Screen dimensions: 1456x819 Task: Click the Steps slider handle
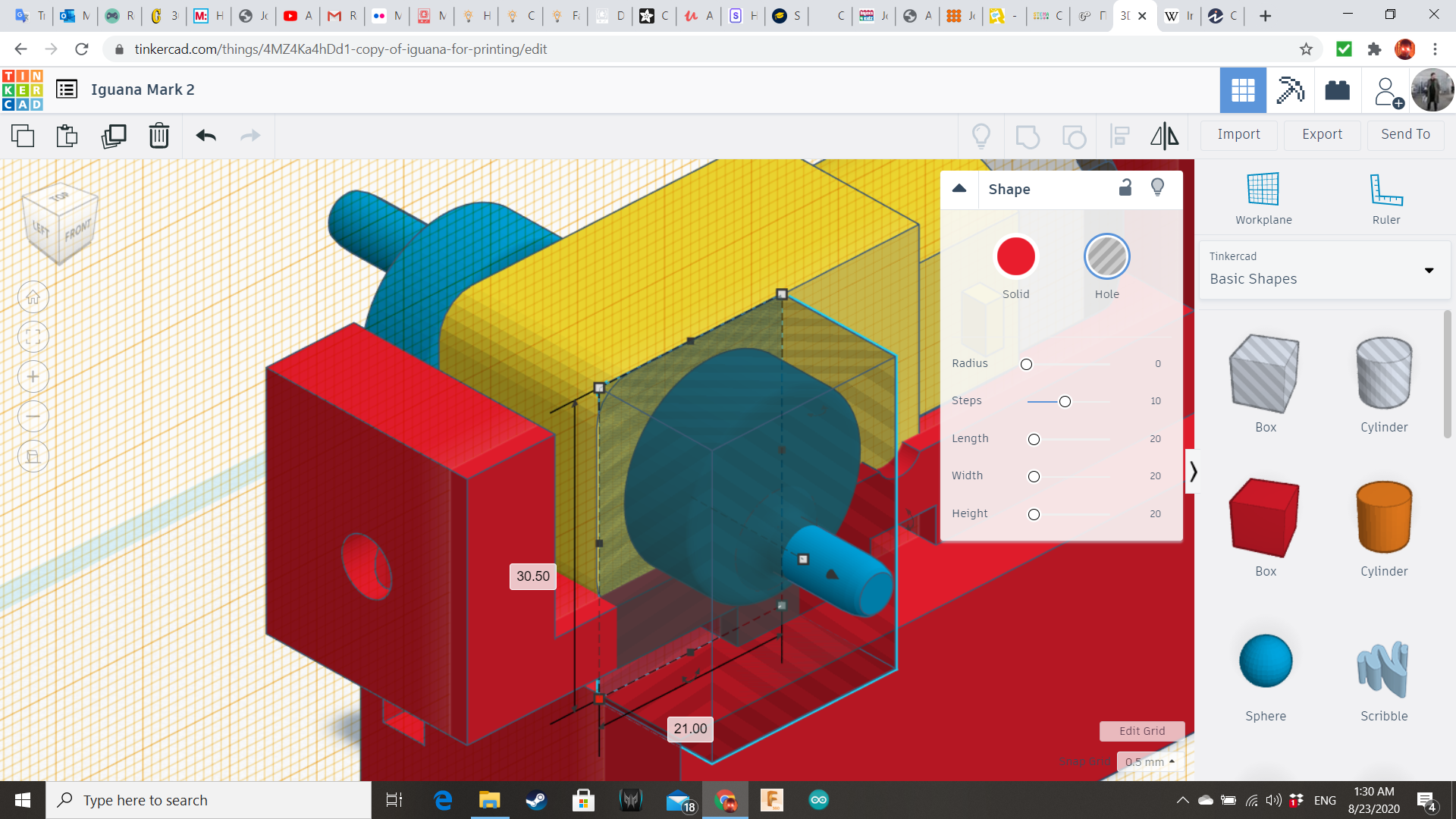coord(1065,401)
